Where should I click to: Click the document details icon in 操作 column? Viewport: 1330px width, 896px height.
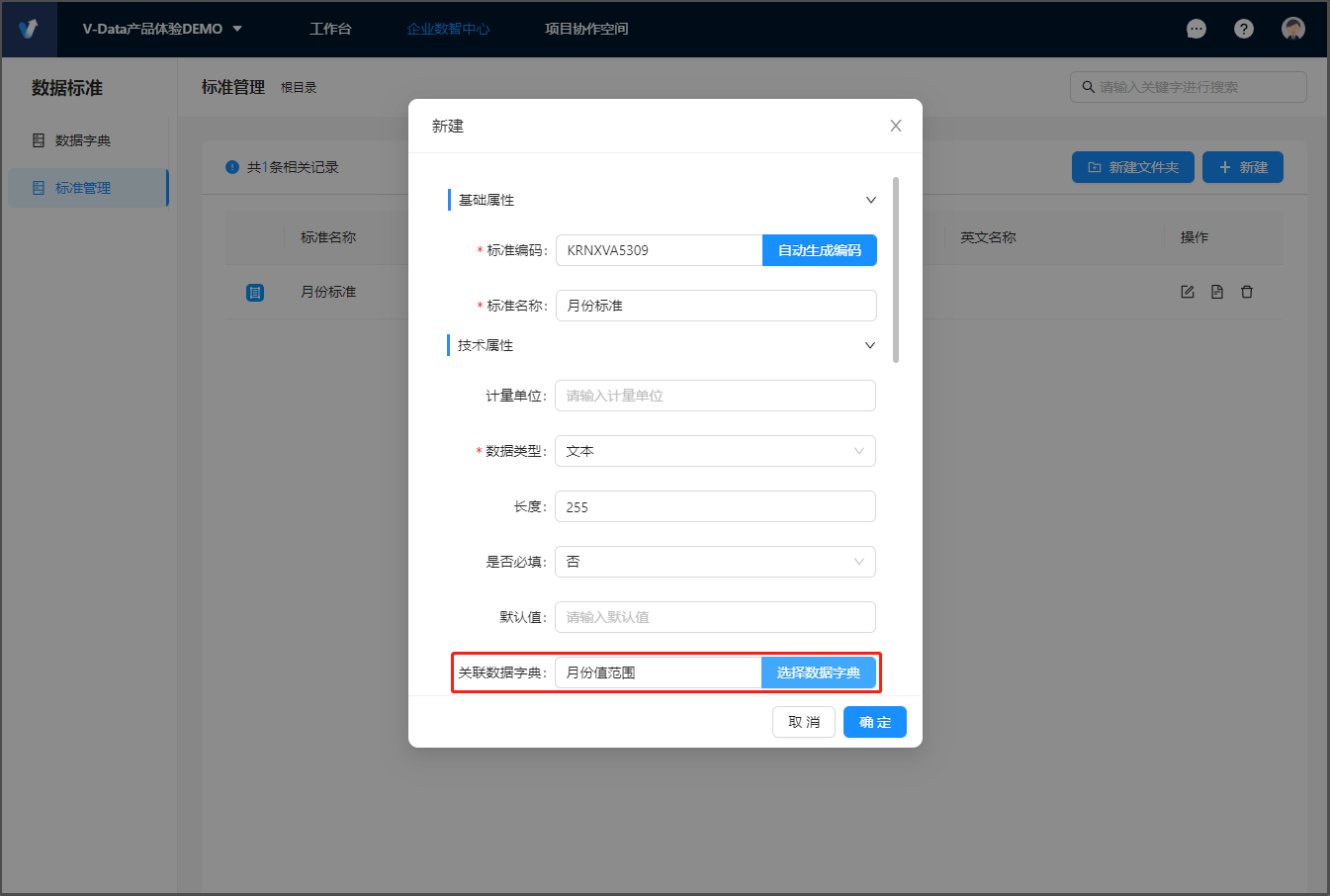(x=1217, y=292)
